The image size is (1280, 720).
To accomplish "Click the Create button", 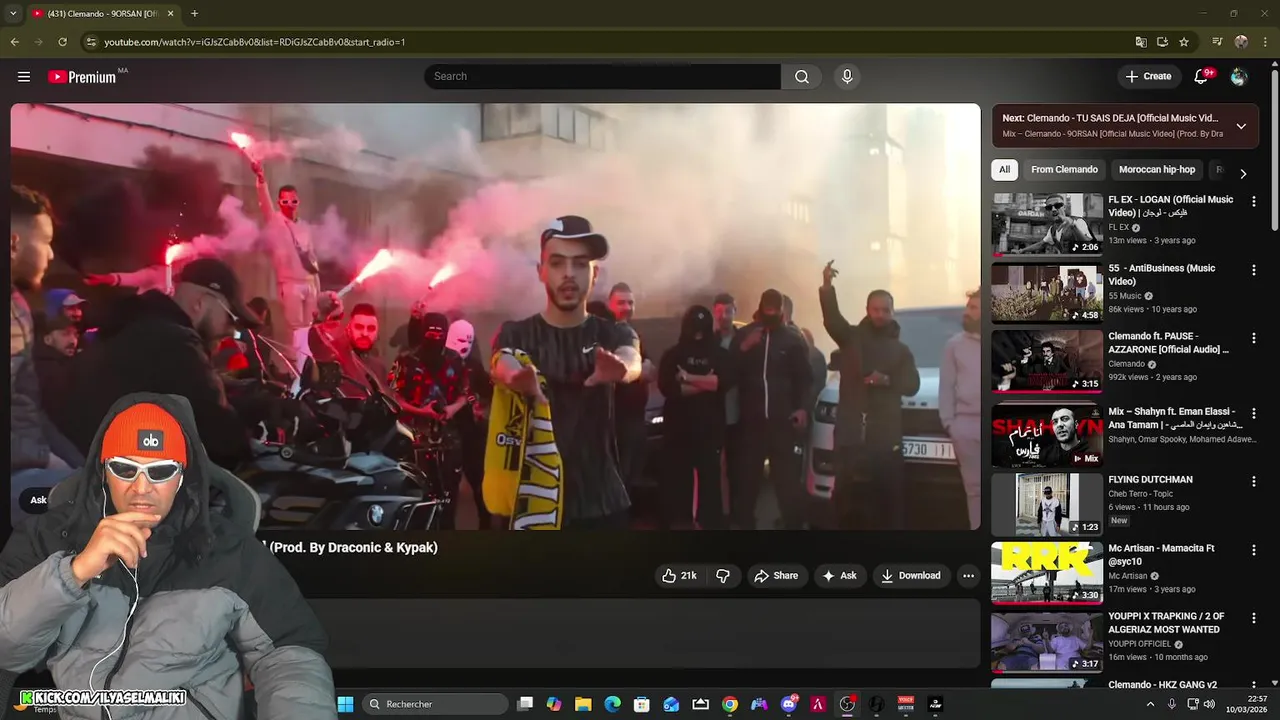I will click(1148, 77).
